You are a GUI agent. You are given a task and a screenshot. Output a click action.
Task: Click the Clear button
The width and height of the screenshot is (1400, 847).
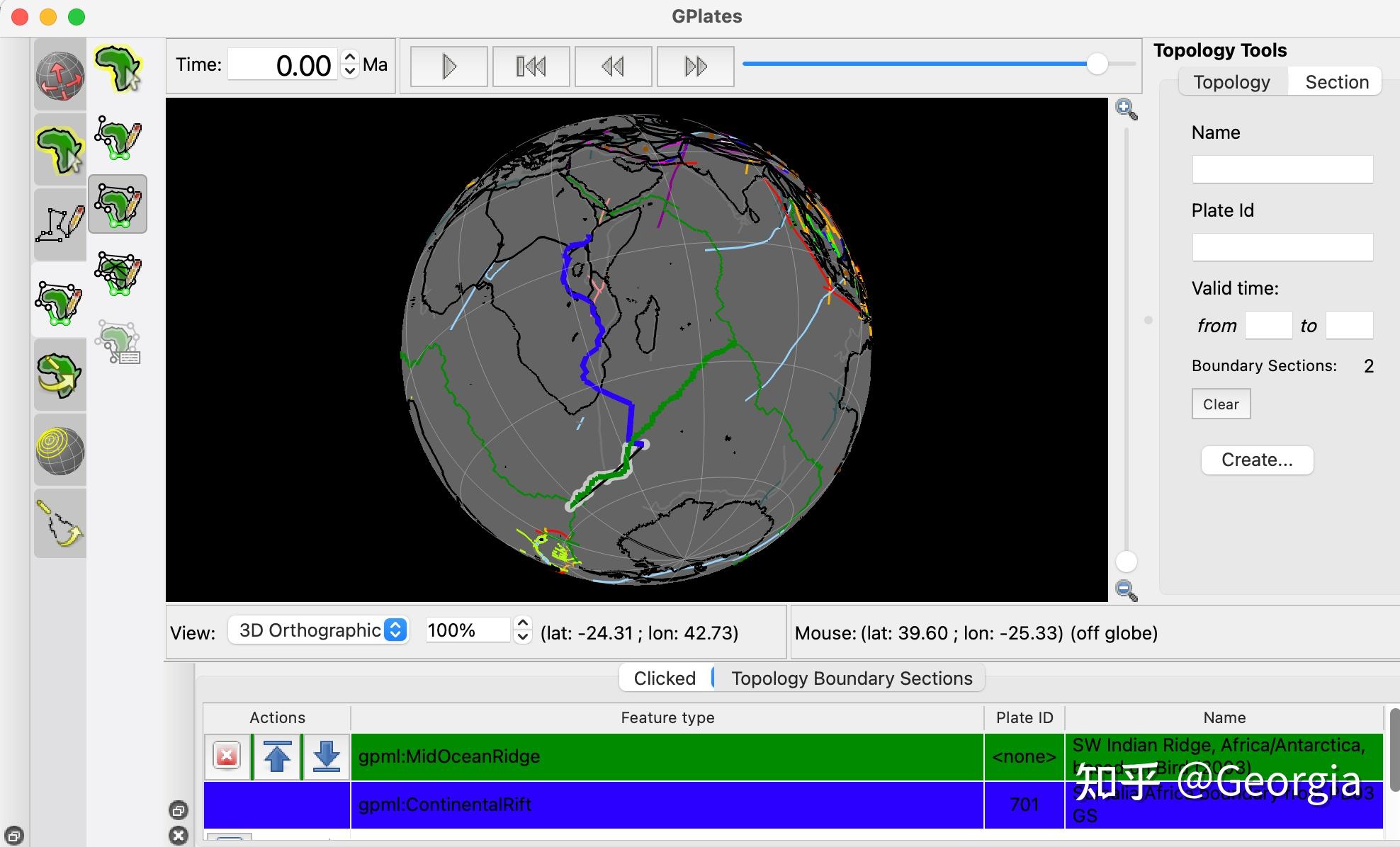[1220, 404]
